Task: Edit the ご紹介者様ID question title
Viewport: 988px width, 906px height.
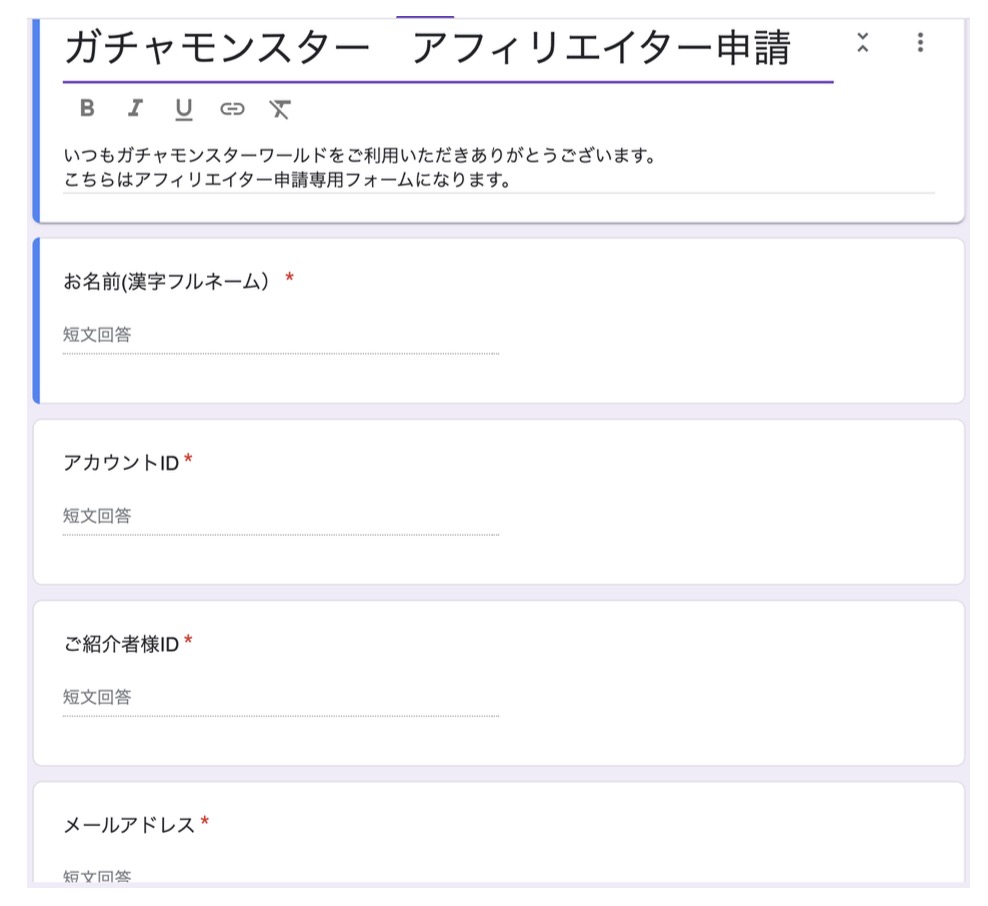Action: (120, 645)
